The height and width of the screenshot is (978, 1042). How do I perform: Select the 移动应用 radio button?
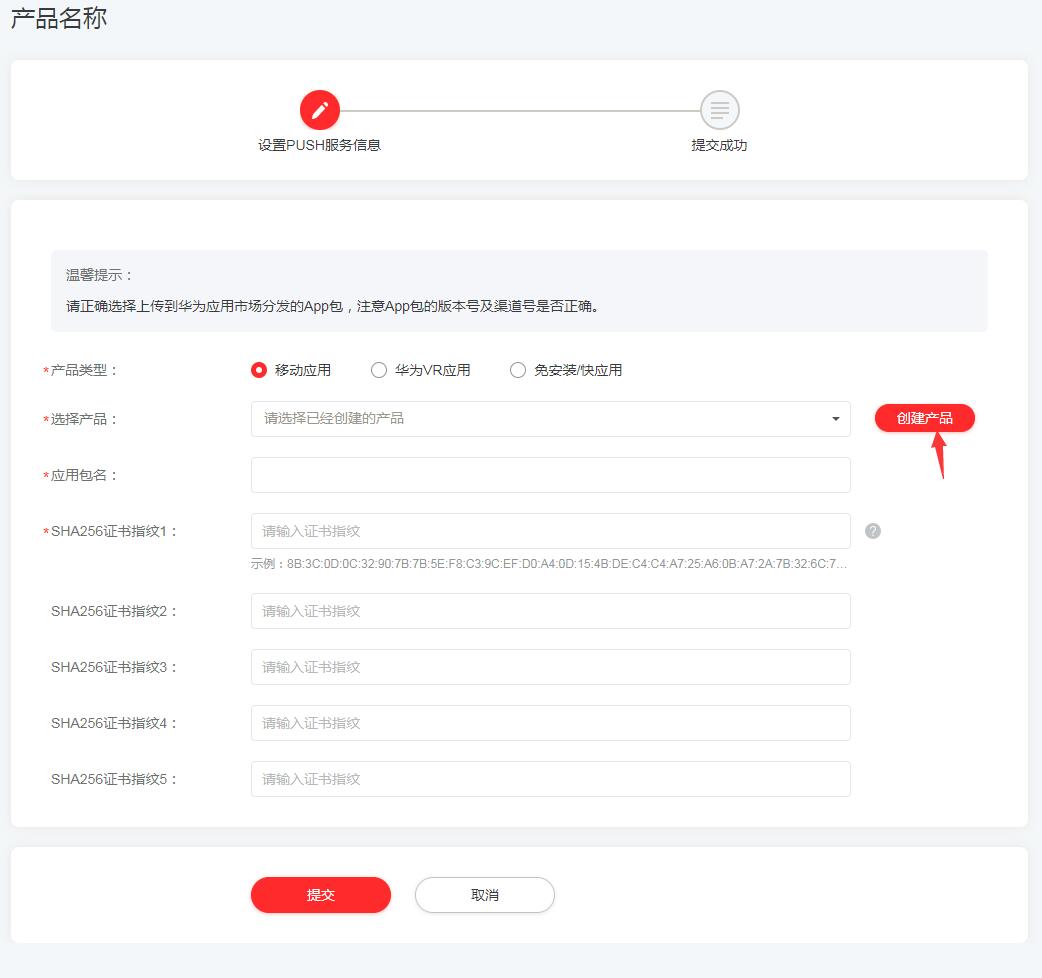pyautogui.click(x=259, y=370)
